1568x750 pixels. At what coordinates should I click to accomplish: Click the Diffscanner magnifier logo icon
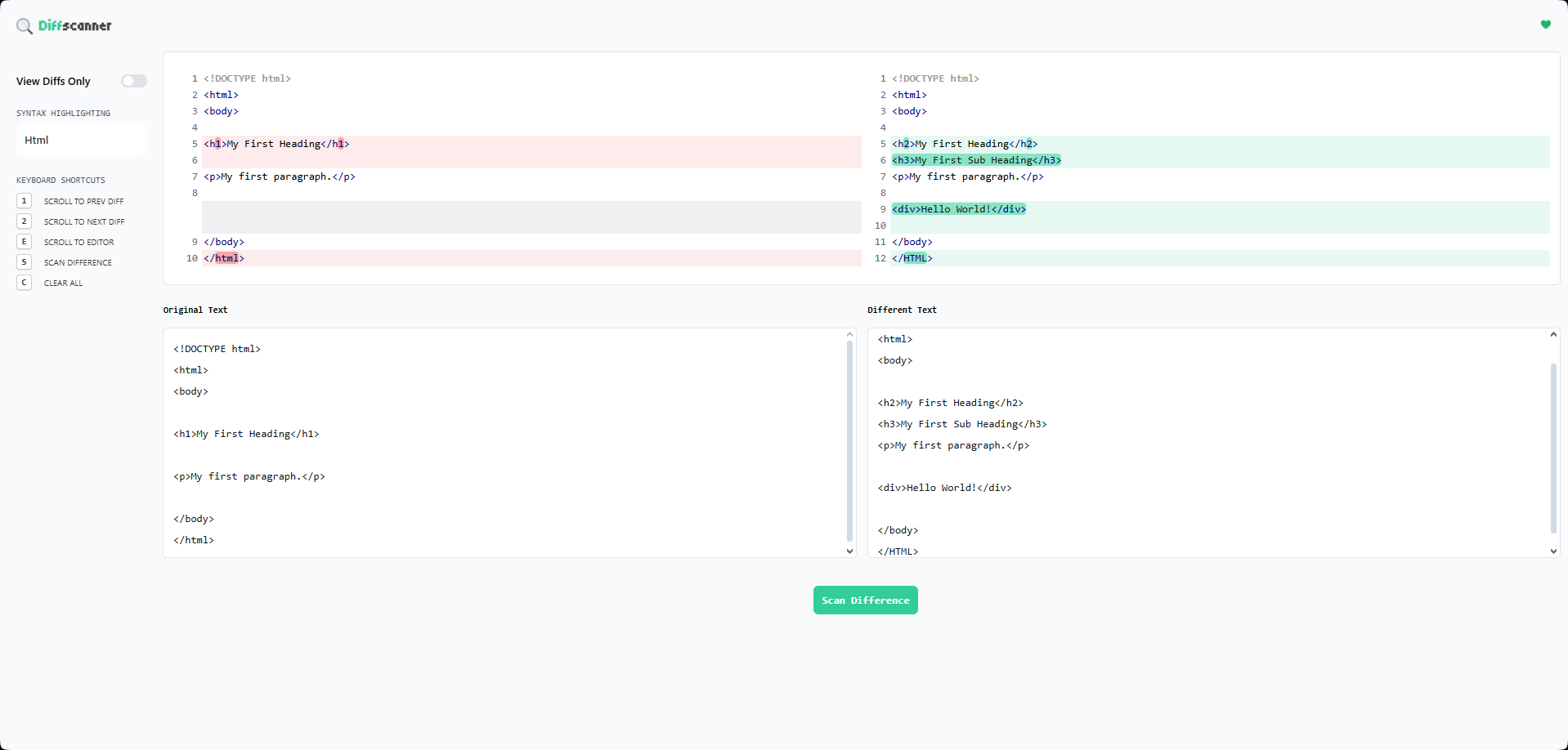[25, 26]
